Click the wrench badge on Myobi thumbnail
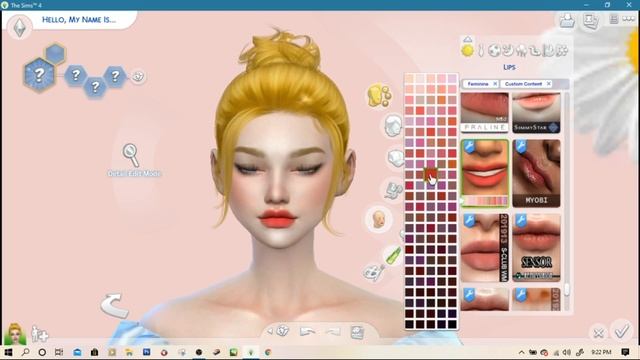 (x=521, y=147)
